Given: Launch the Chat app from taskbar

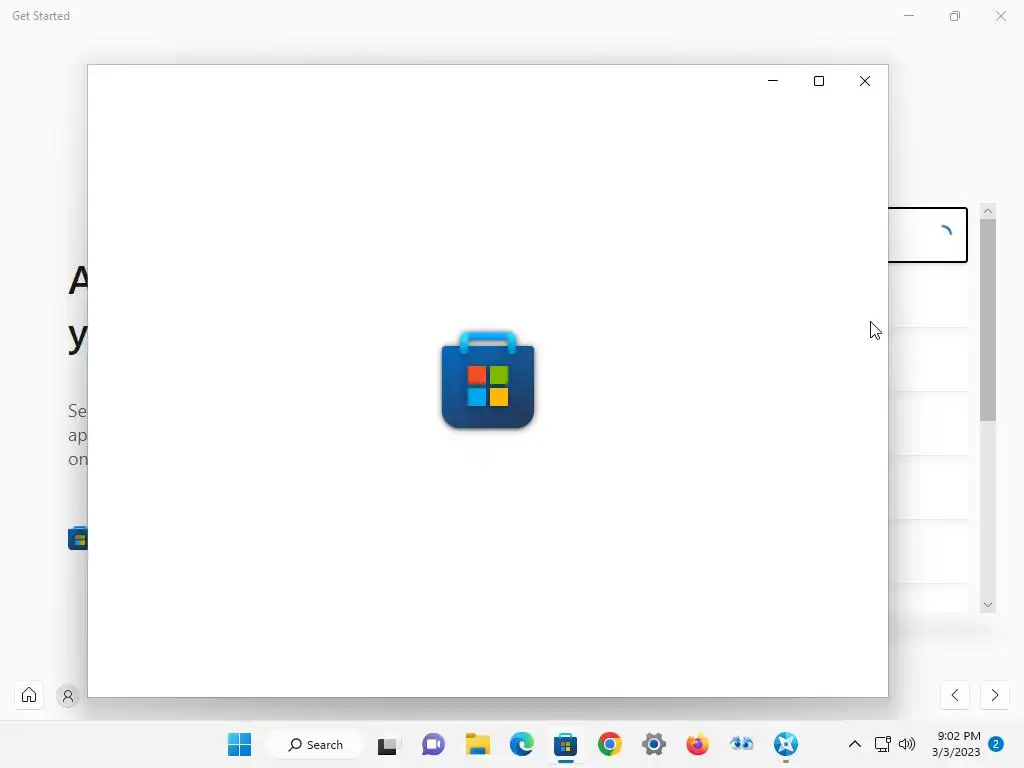Looking at the screenshot, I should (x=433, y=744).
